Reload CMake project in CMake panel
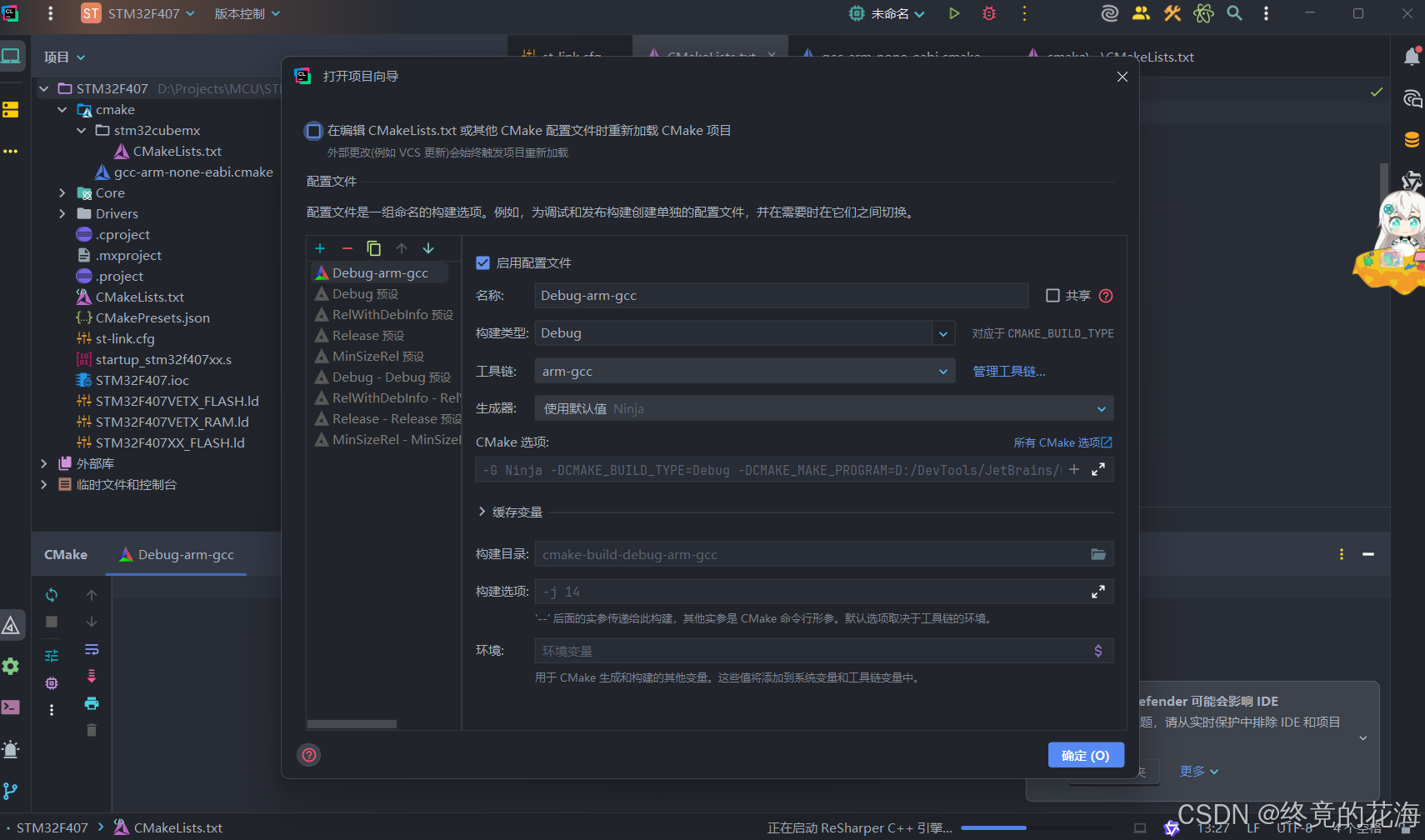1425x840 pixels. pos(52,595)
